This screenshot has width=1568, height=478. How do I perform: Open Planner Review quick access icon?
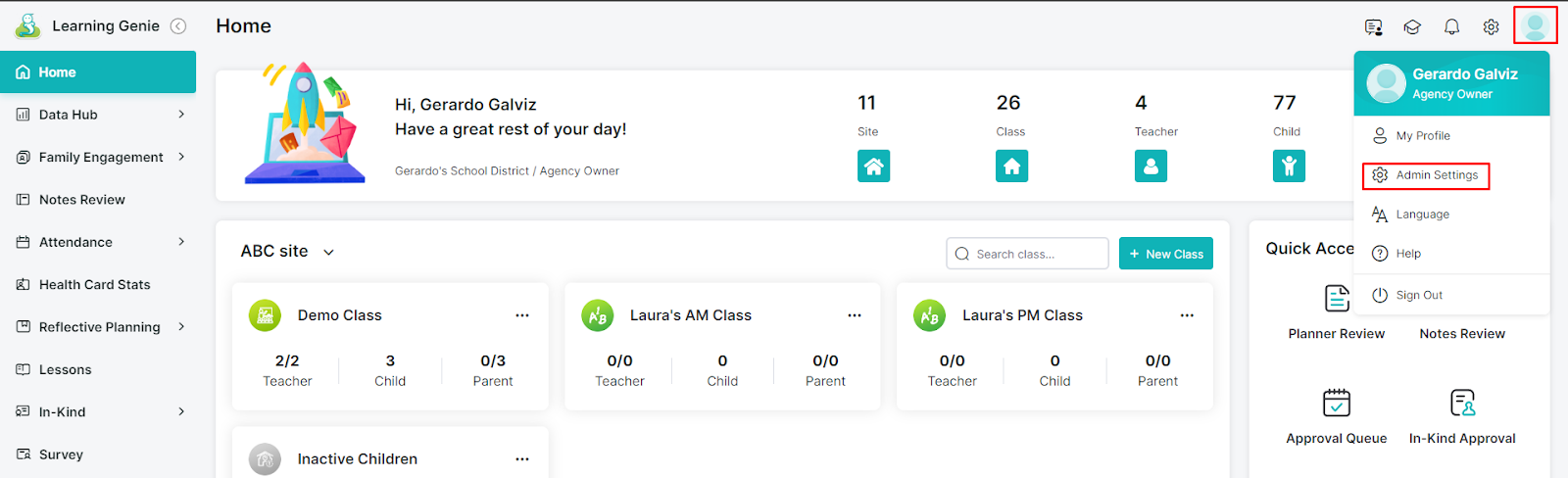pos(1337,298)
